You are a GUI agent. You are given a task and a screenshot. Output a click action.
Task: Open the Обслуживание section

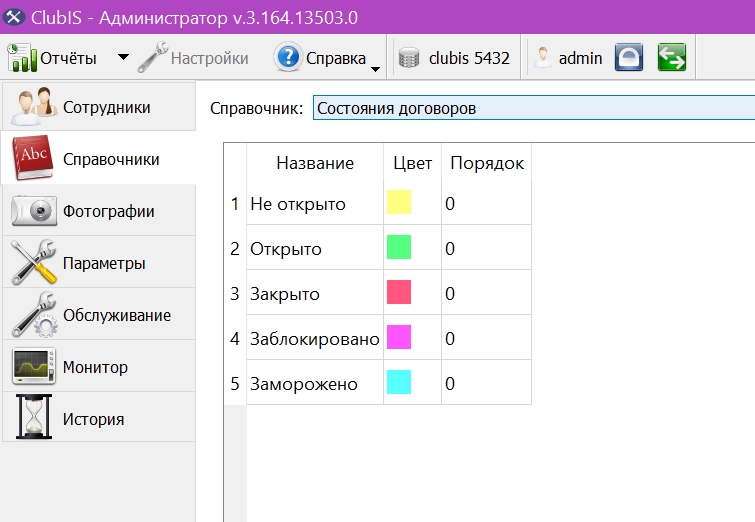pos(99,314)
